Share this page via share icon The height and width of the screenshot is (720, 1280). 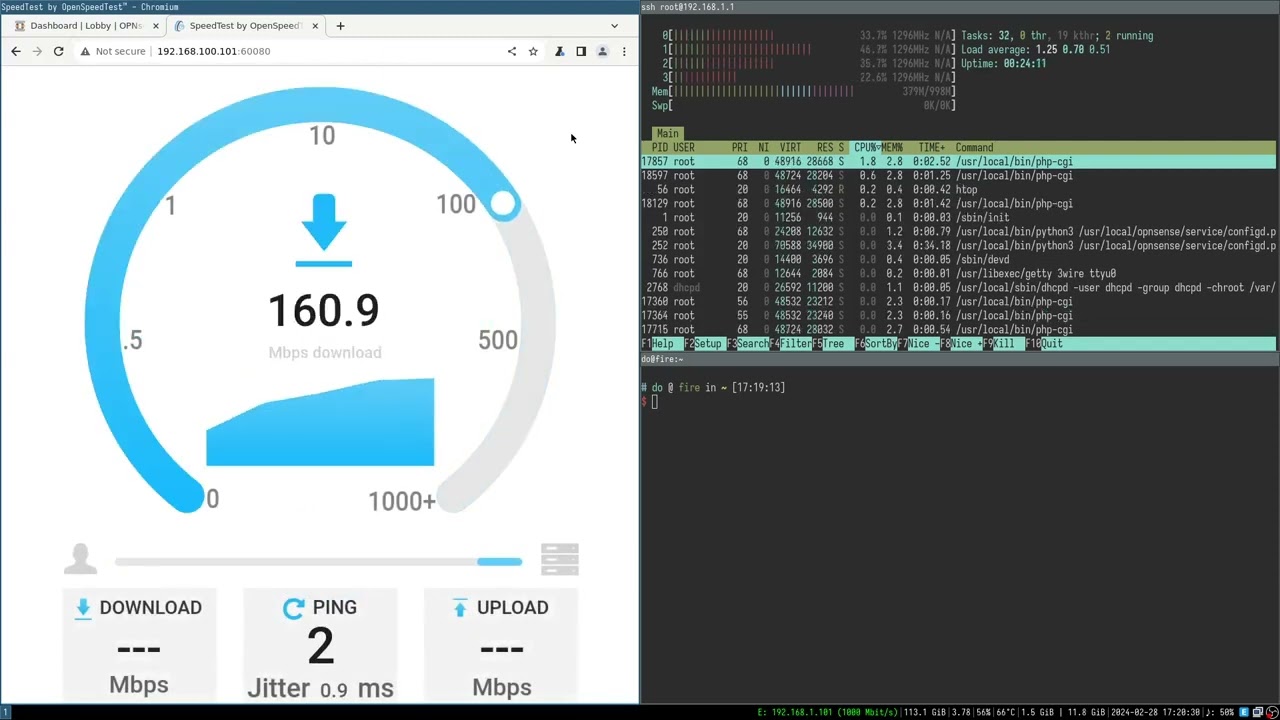[512, 51]
